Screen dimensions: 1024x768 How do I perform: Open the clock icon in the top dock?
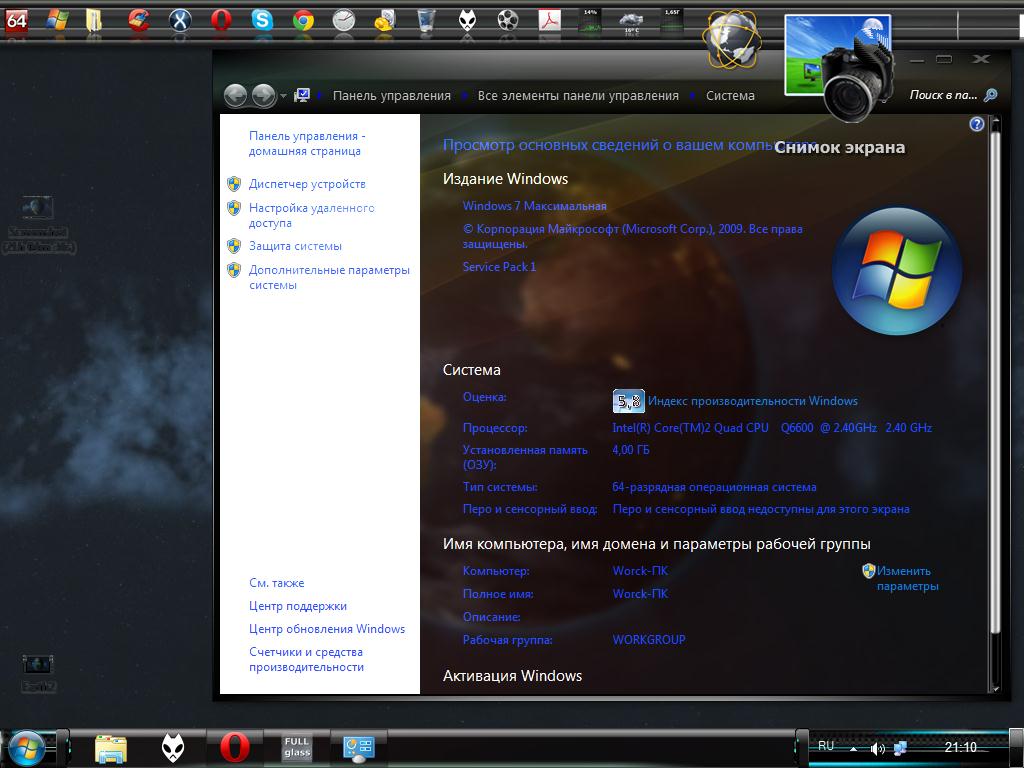click(344, 21)
